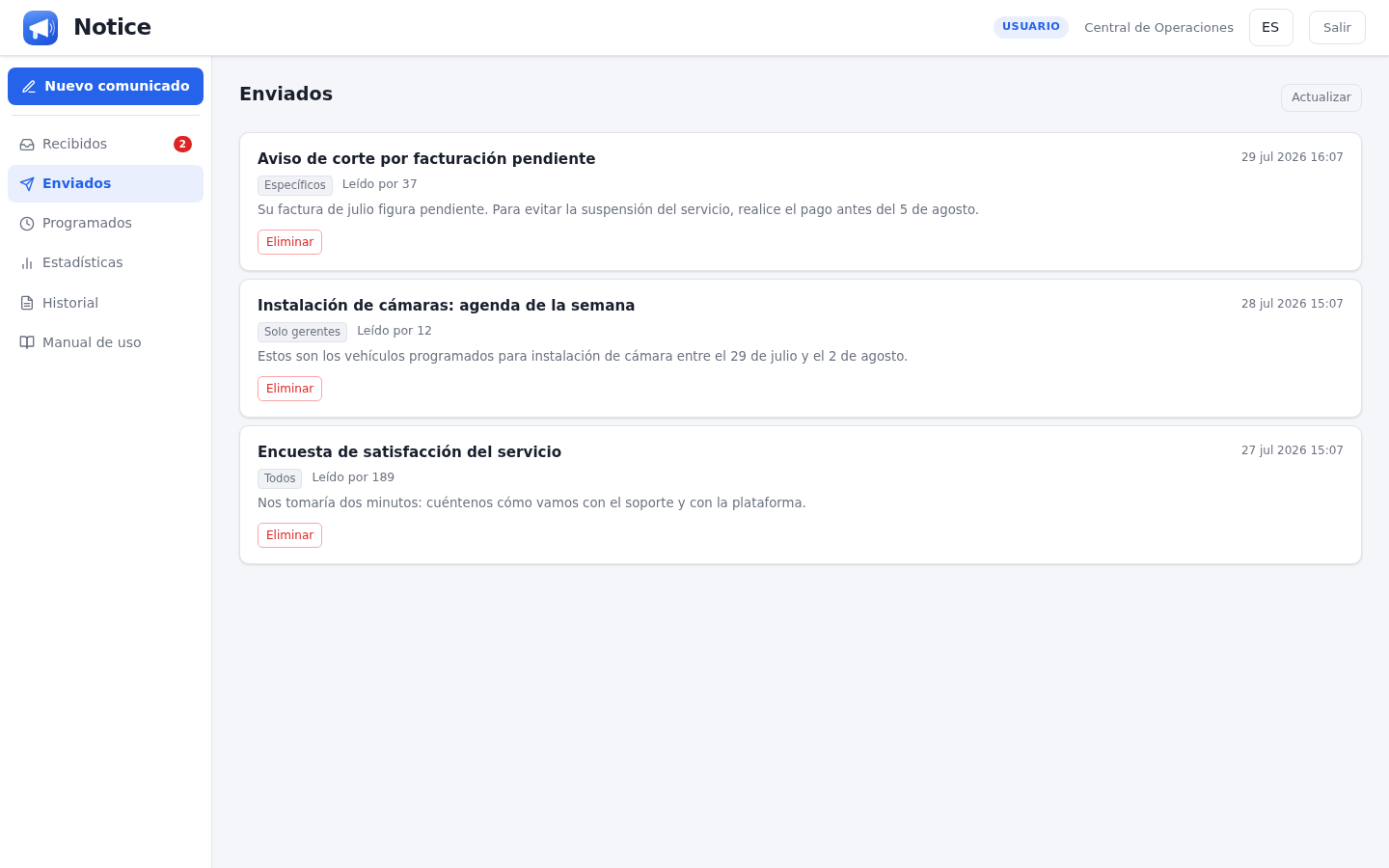Click the document icon beside Historial
The width and height of the screenshot is (1389, 868).
27,303
